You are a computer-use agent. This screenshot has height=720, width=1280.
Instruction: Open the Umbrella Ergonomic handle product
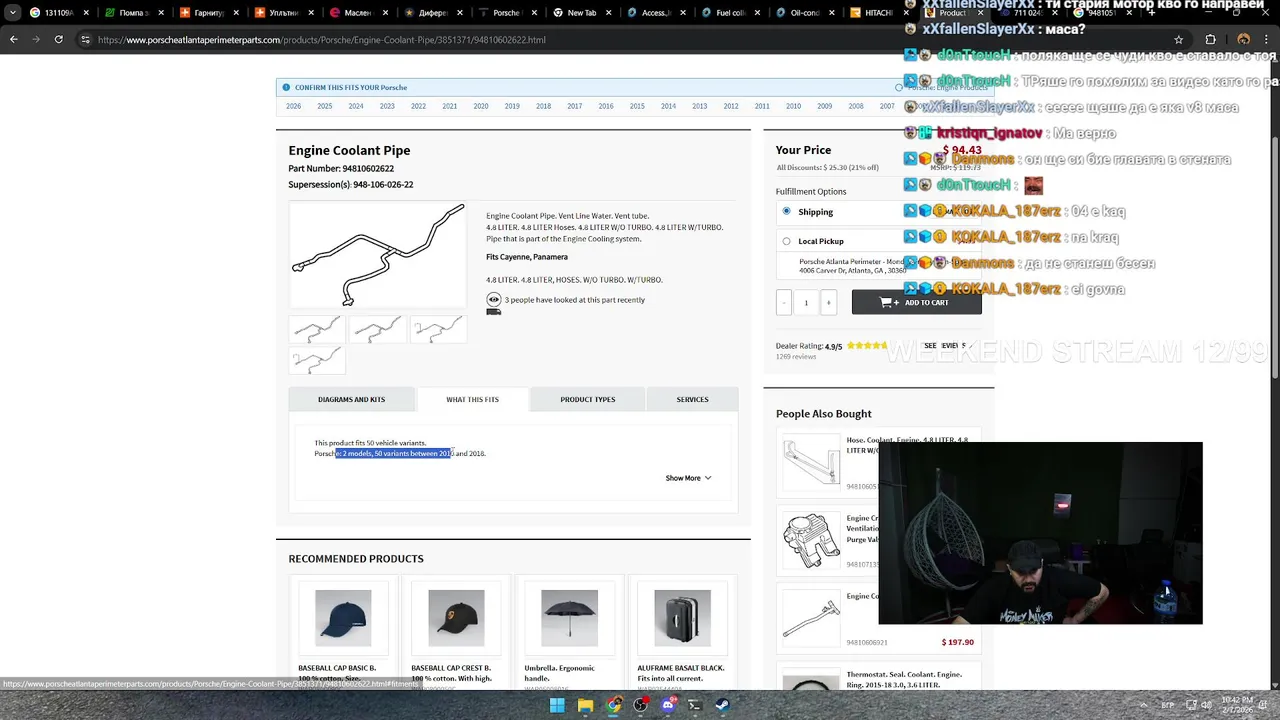[569, 618]
